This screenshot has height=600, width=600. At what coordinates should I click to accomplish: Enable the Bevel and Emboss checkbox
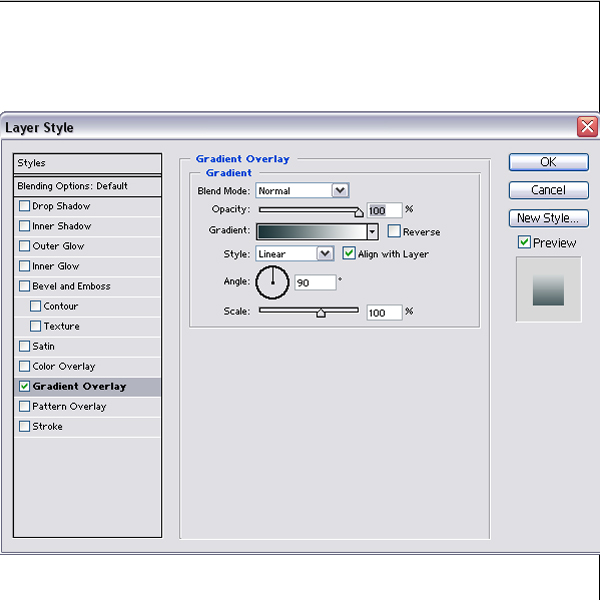click(24, 286)
